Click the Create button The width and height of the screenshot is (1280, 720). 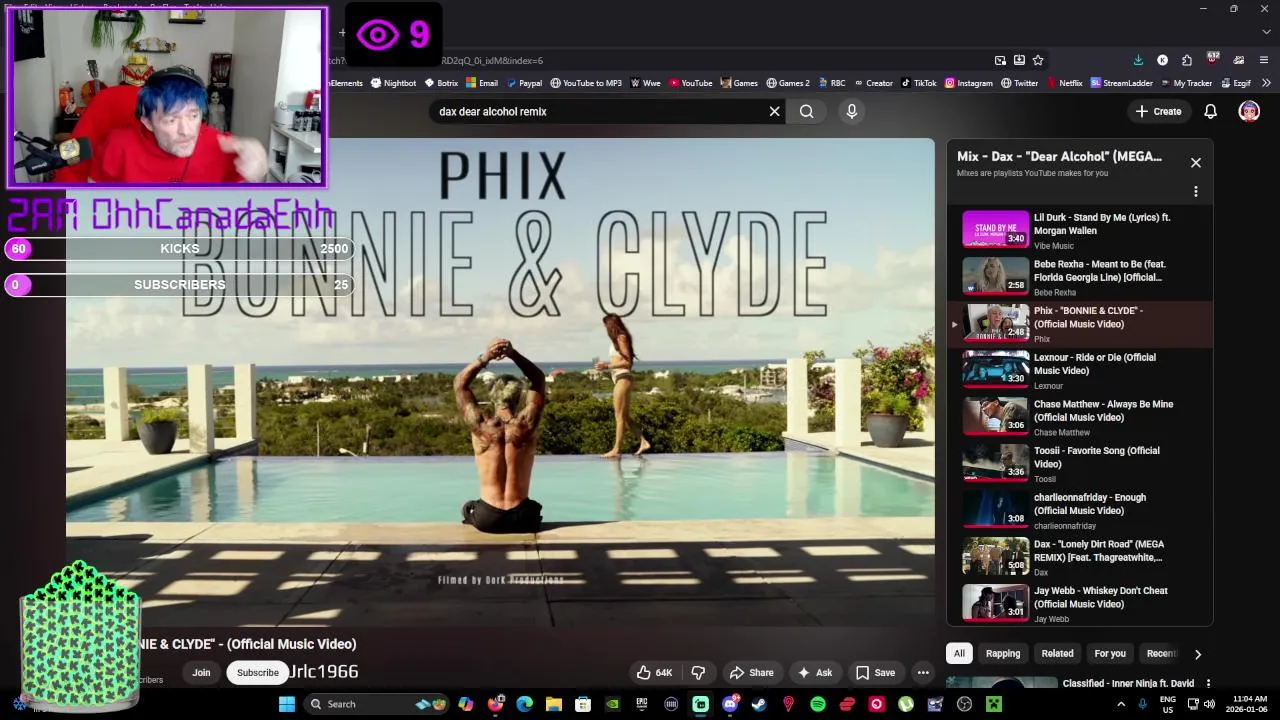[1159, 111]
